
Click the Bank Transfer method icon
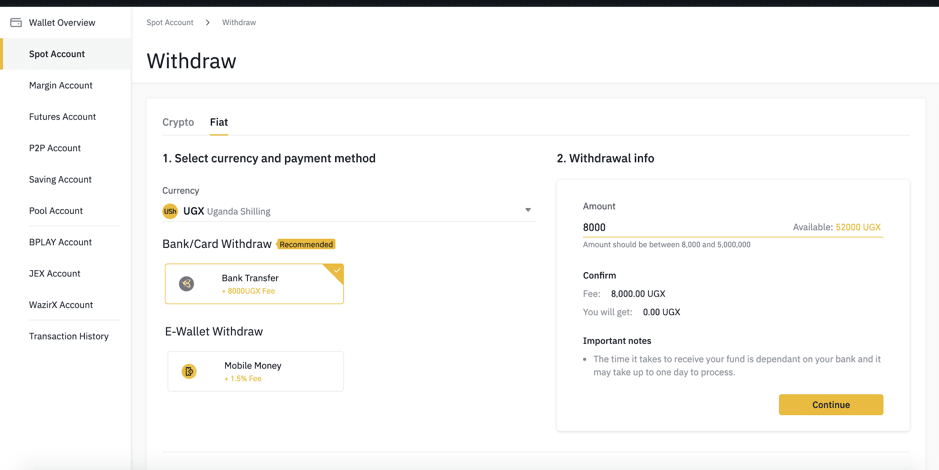pos(187,284)
